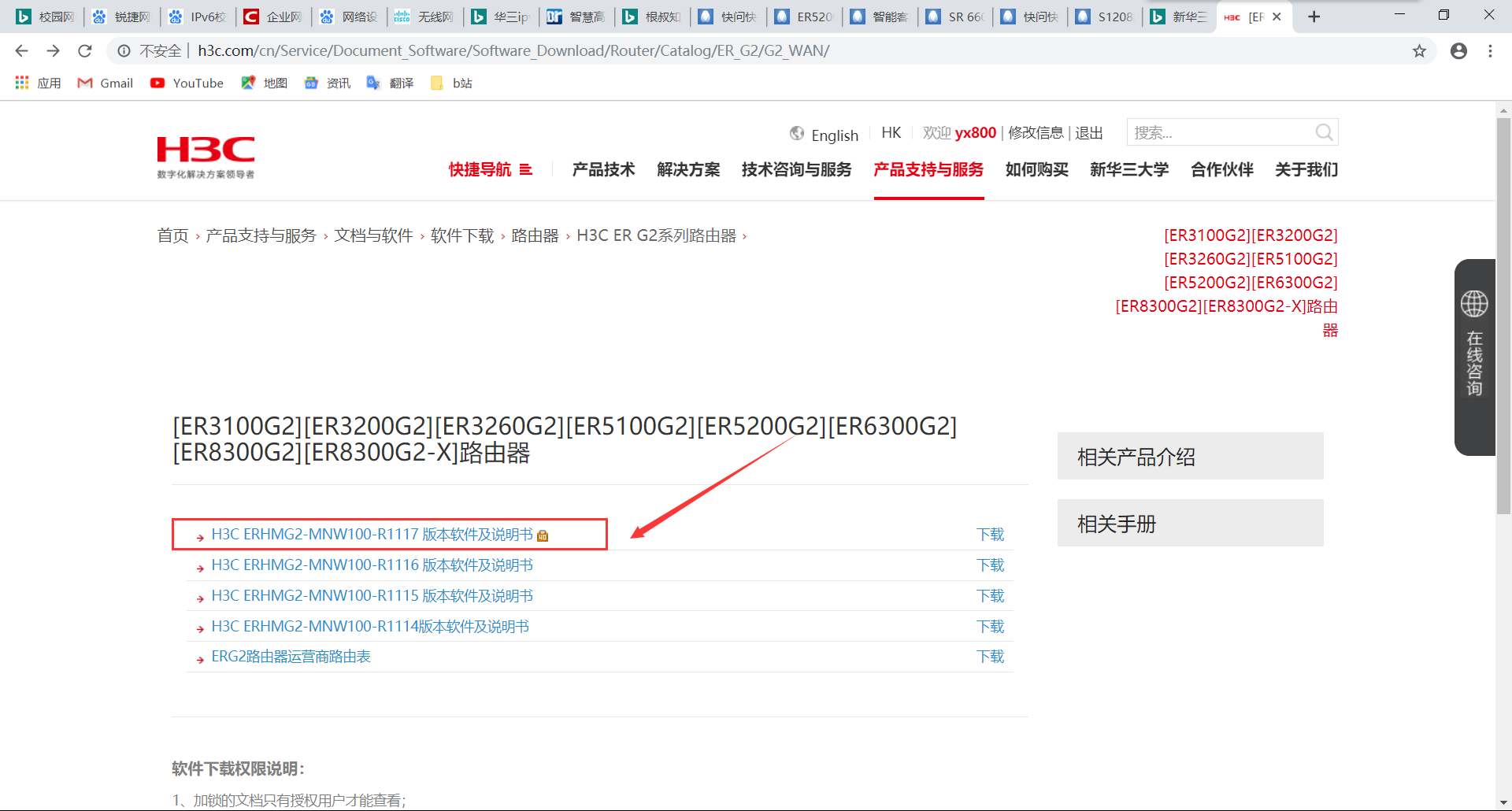Switch to the 企业网 tab
Image resolution: width=1512 pixels, height=811 pixels.
tap(273, 17)
